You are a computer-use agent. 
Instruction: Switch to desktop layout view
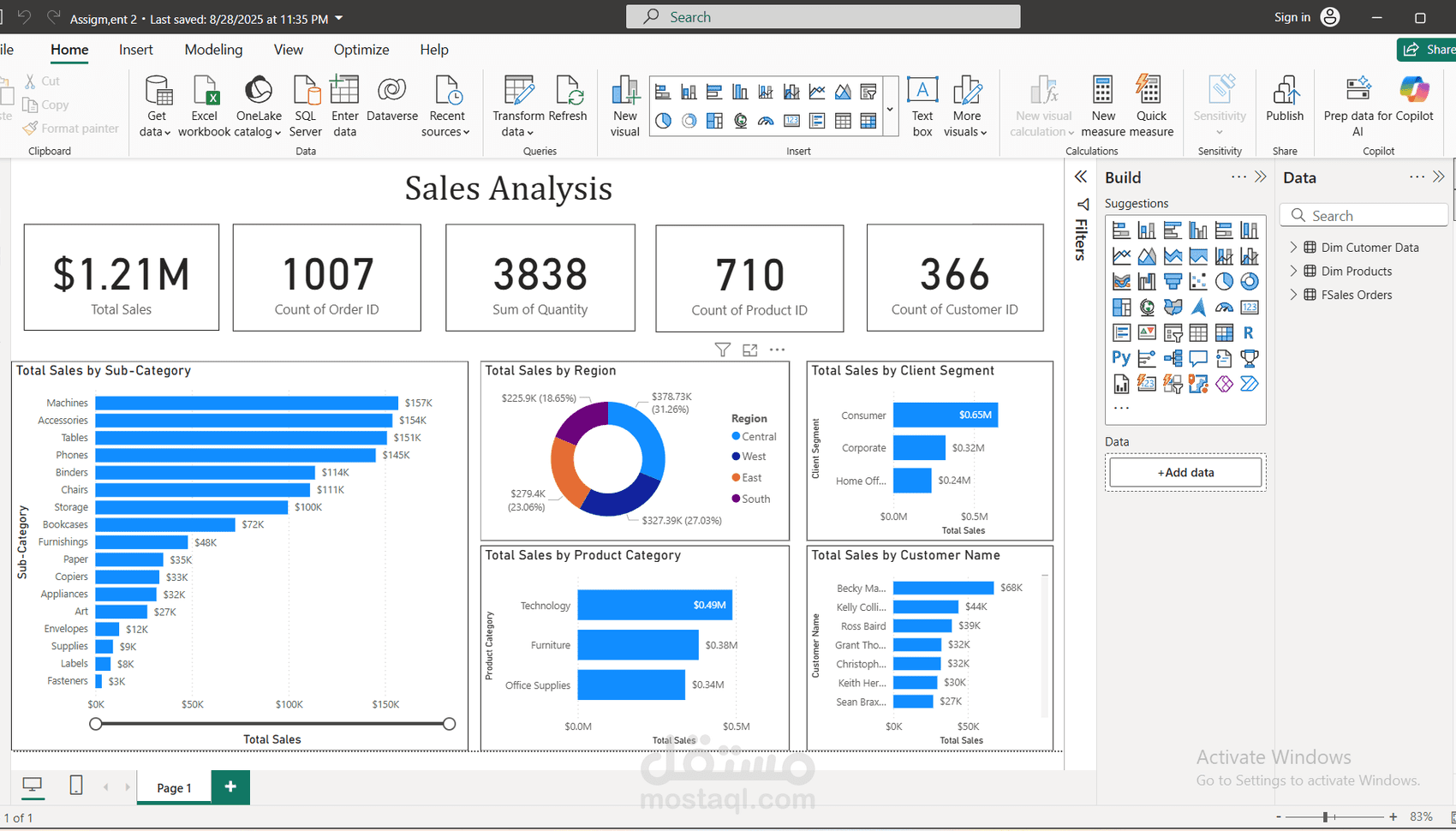pos(33,785)
